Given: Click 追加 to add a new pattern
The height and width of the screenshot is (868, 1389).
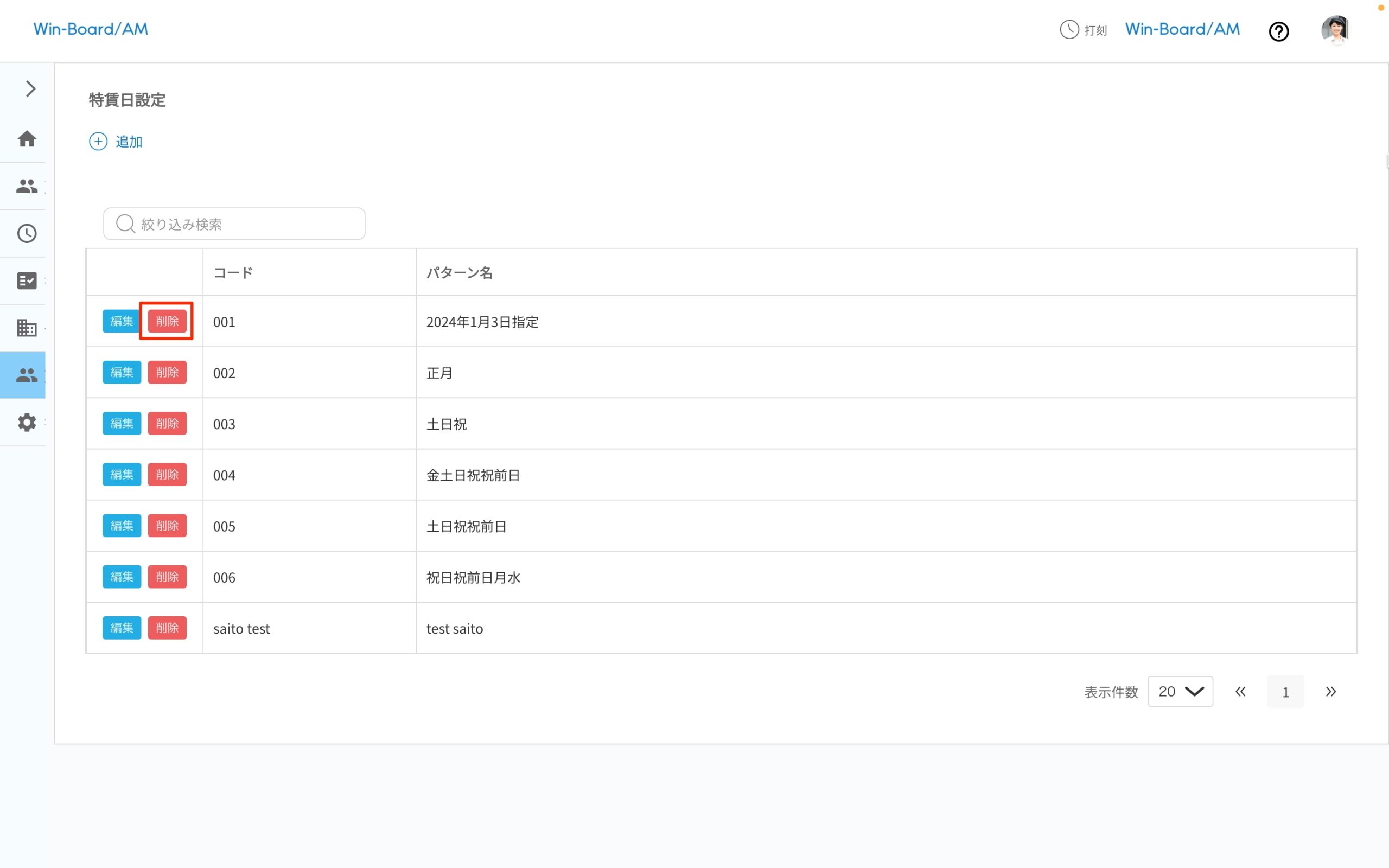Looking at the screenshot, I should click(116, 141).
